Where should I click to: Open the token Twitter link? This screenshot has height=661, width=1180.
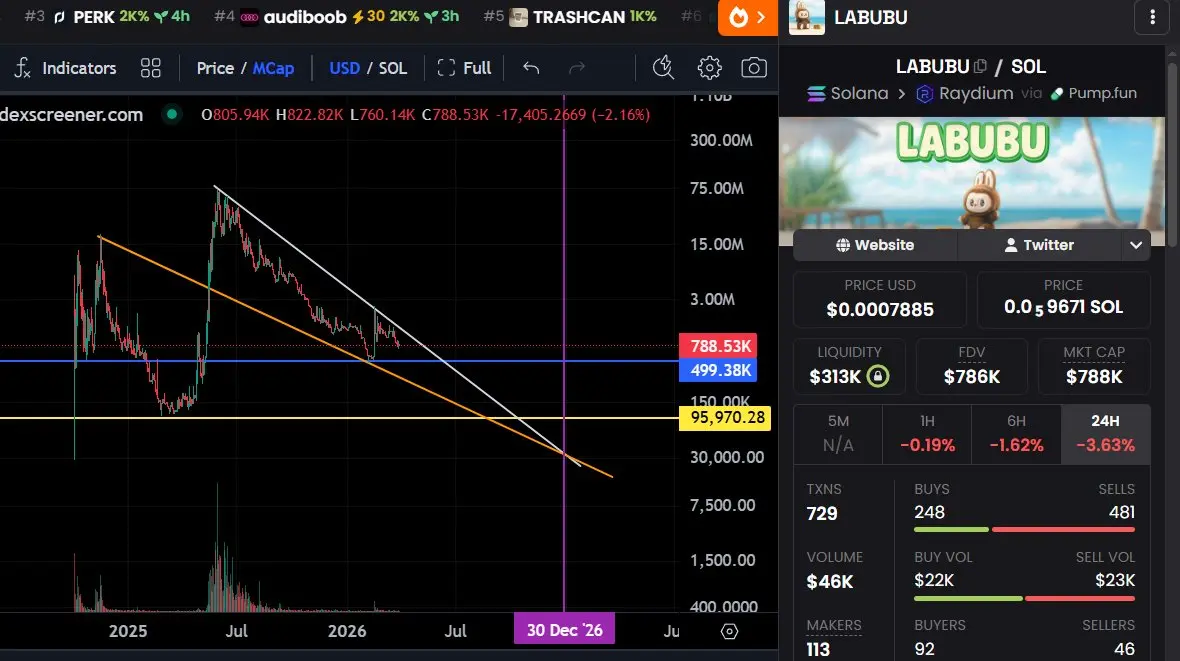click(1039, 245)
